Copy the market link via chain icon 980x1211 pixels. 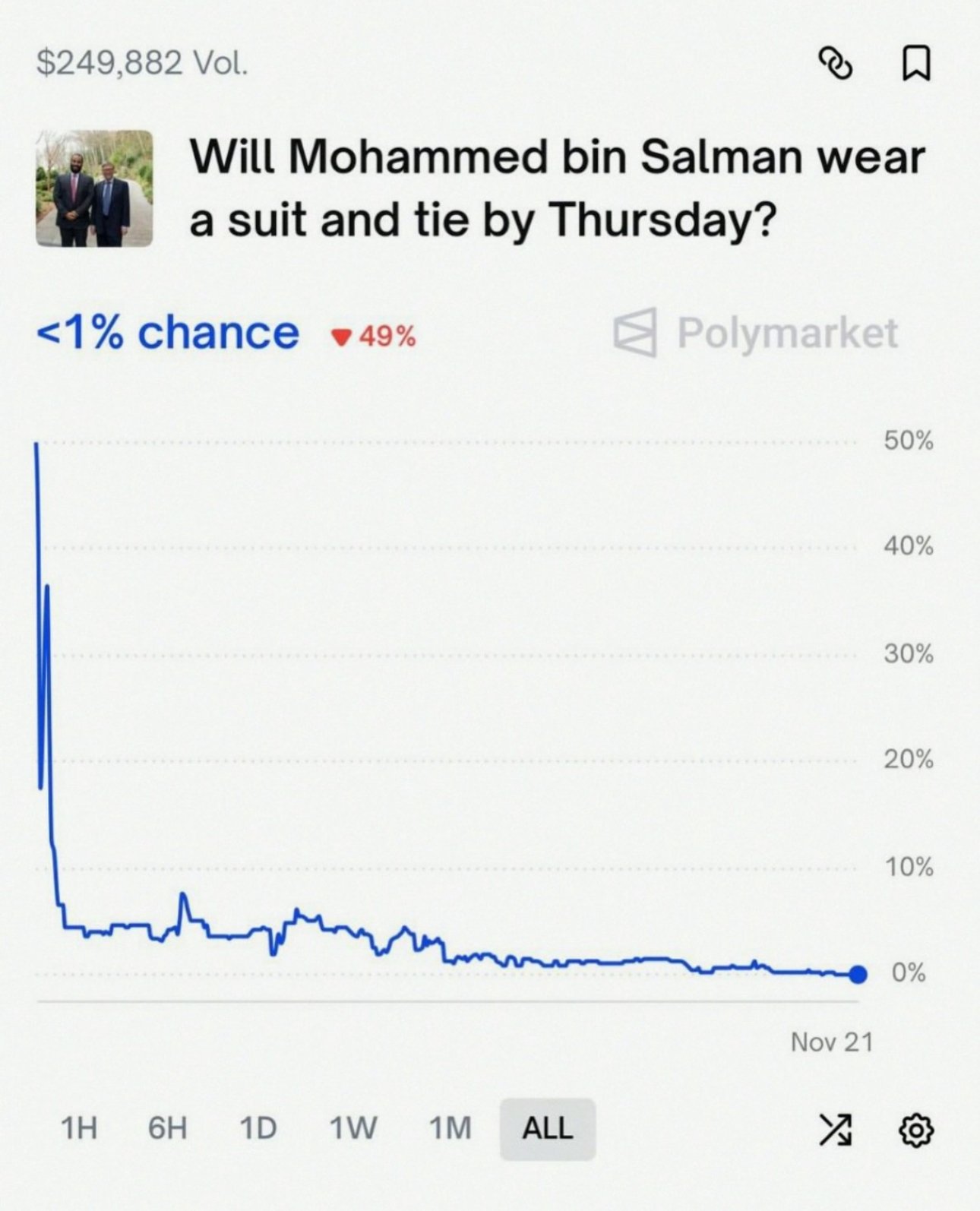pos(834,63)
